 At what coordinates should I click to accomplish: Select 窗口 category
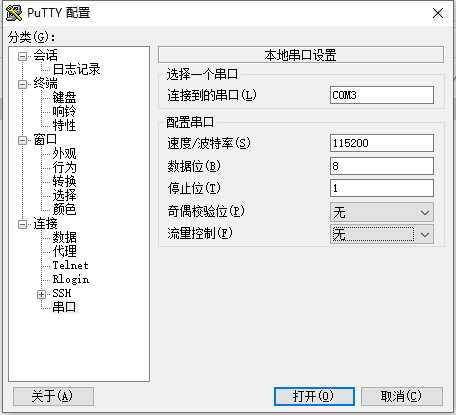coord(46,139)
